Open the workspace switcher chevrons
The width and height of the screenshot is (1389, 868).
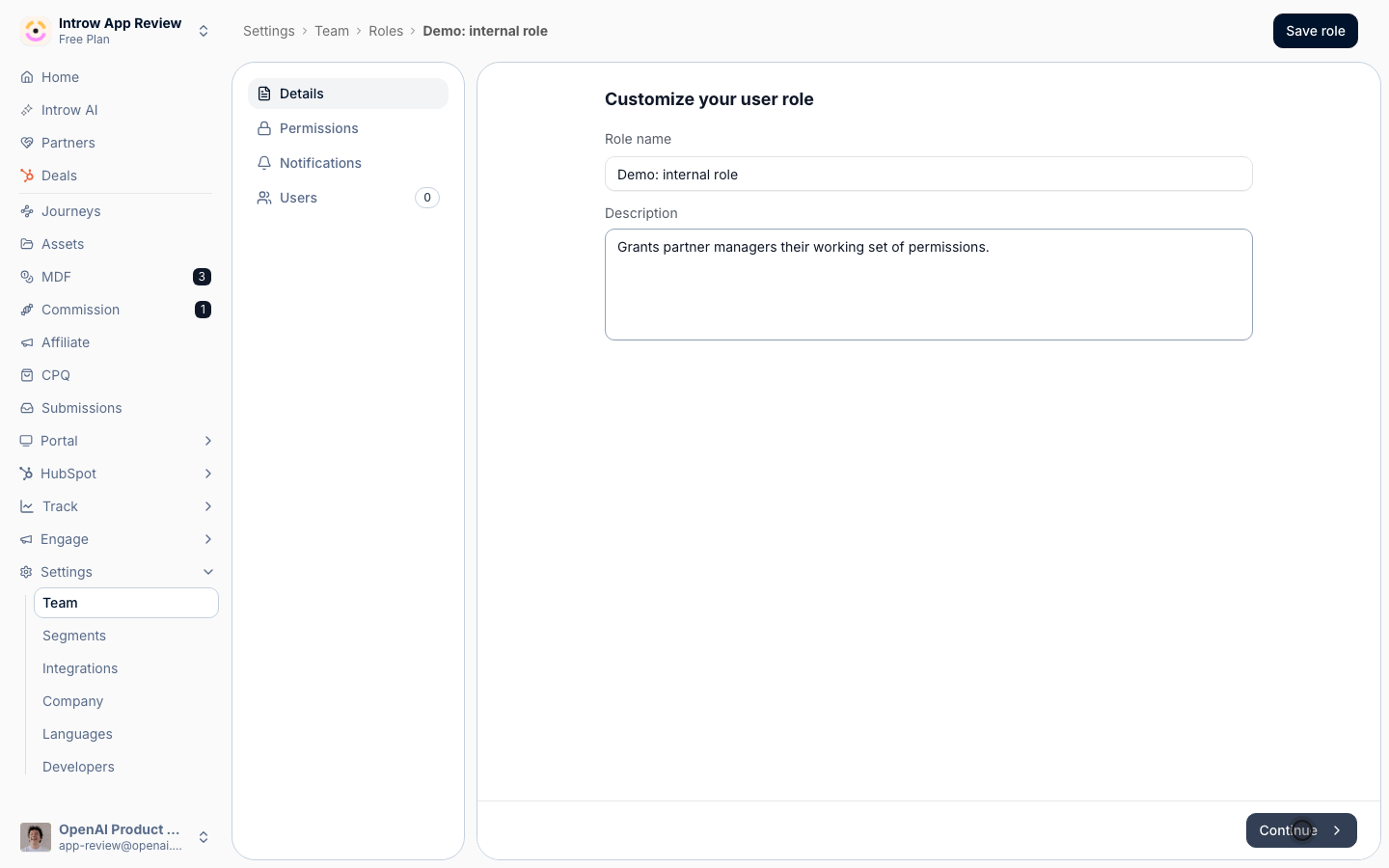tap(204, 31)
